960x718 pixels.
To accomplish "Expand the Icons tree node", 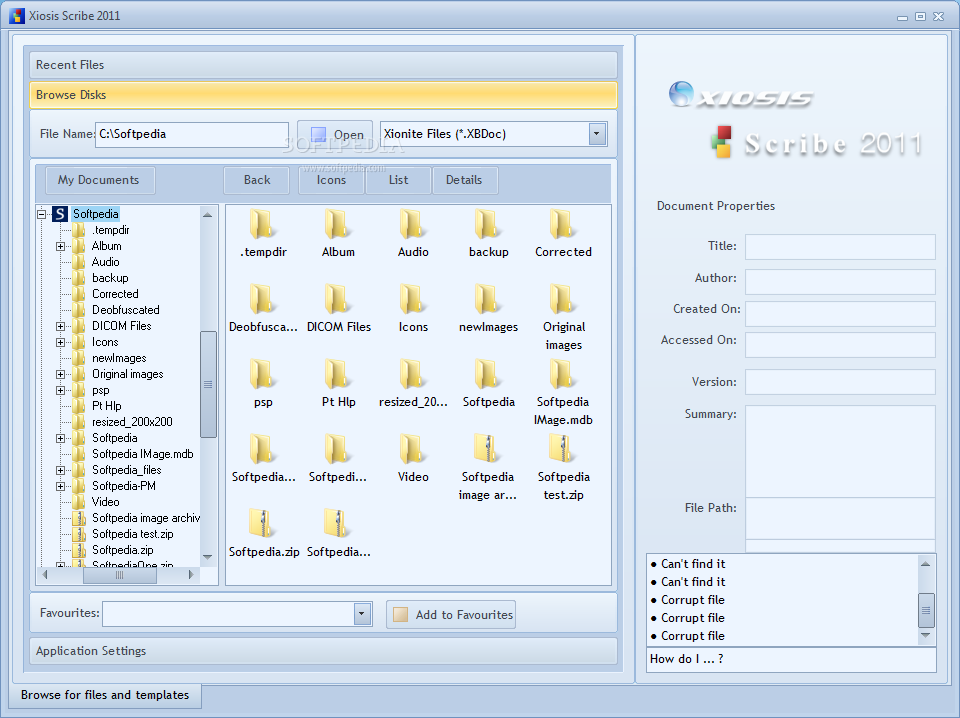I will [61, 342].
